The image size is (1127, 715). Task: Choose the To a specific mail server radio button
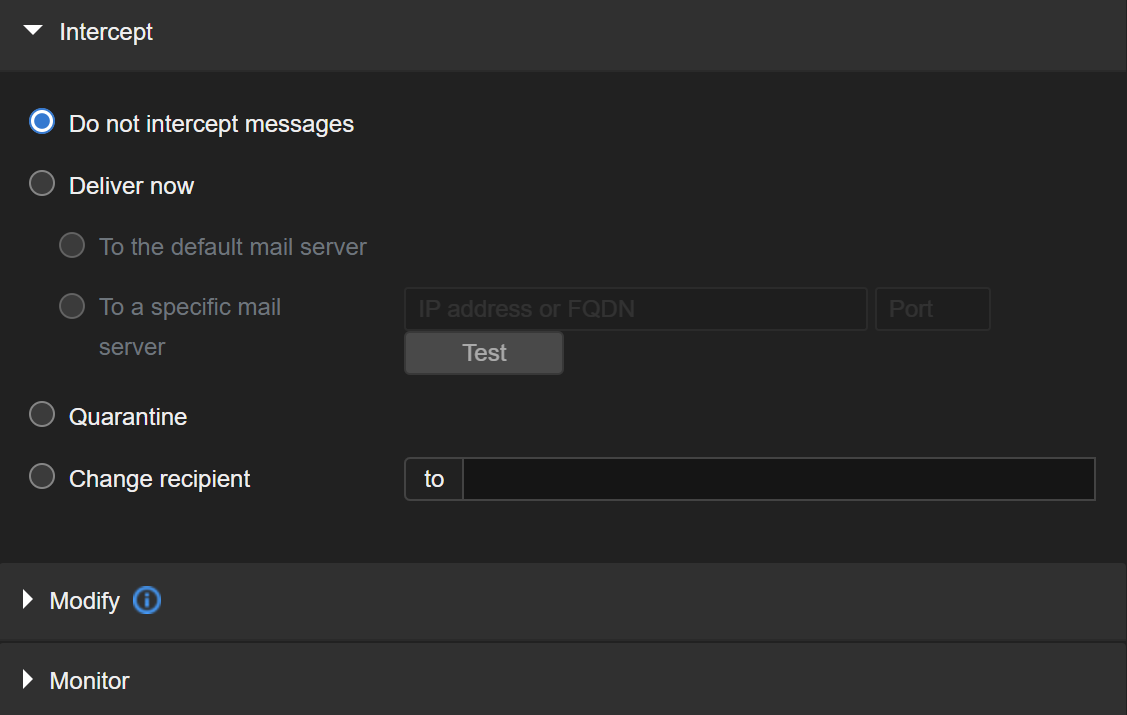pos(72,306)
